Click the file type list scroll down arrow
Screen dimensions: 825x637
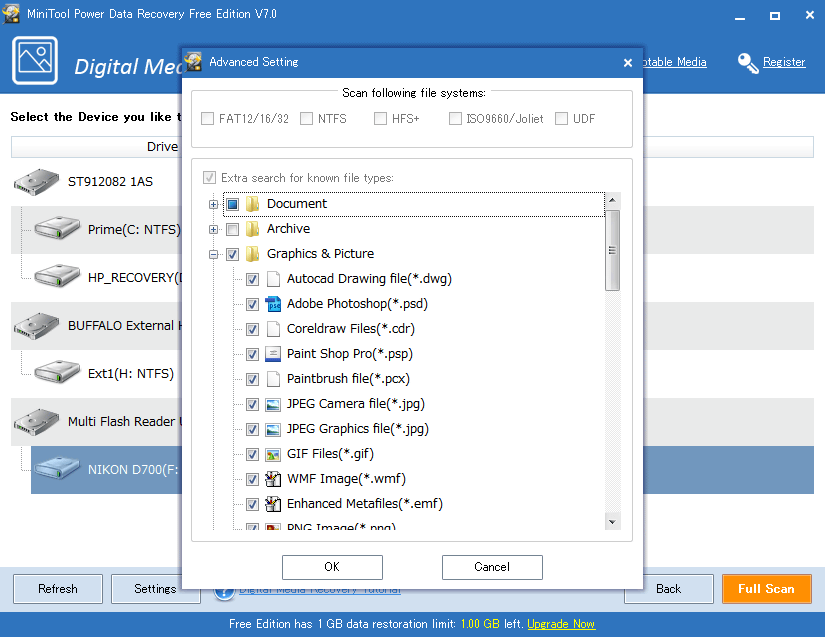[612, 521]
